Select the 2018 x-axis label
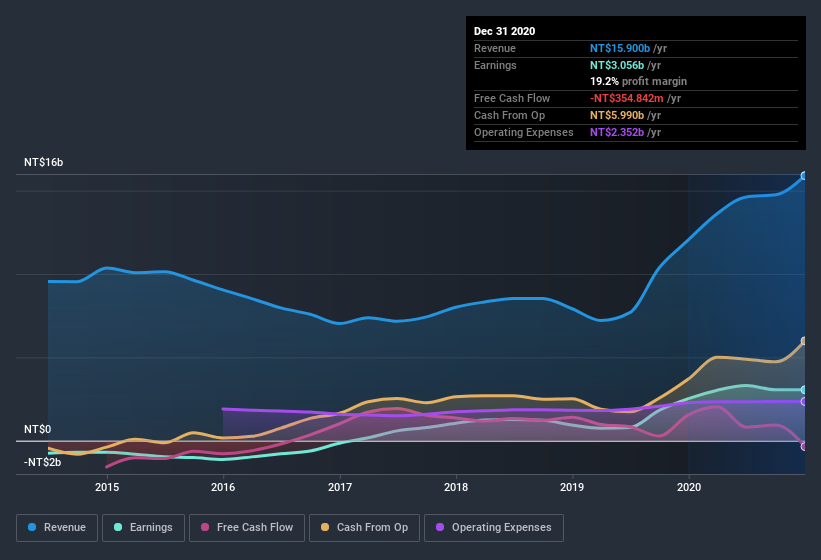 click(x=456, y=487)
